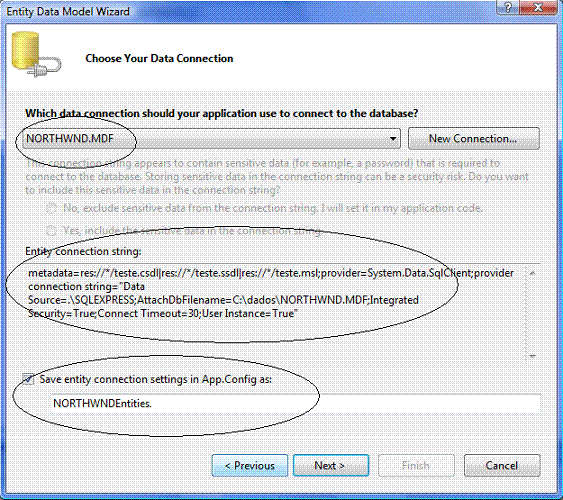Open the NORTHWND.MDF connection dropdown arrow

coord(393,139)
